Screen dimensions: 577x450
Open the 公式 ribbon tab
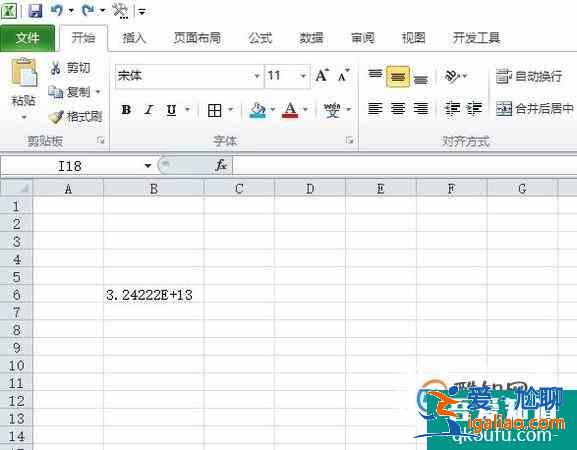click(260, 38)
